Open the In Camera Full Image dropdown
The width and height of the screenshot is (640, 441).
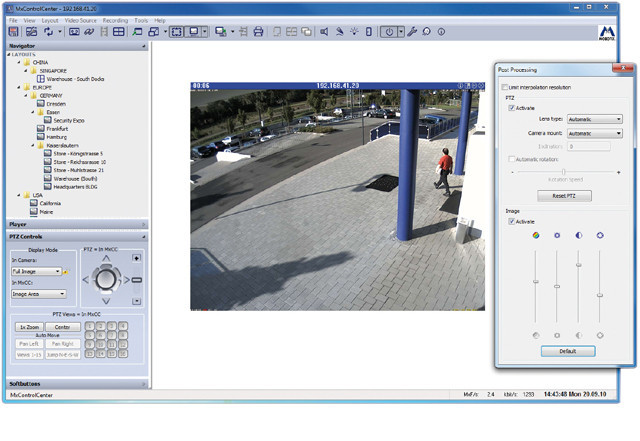38,271
